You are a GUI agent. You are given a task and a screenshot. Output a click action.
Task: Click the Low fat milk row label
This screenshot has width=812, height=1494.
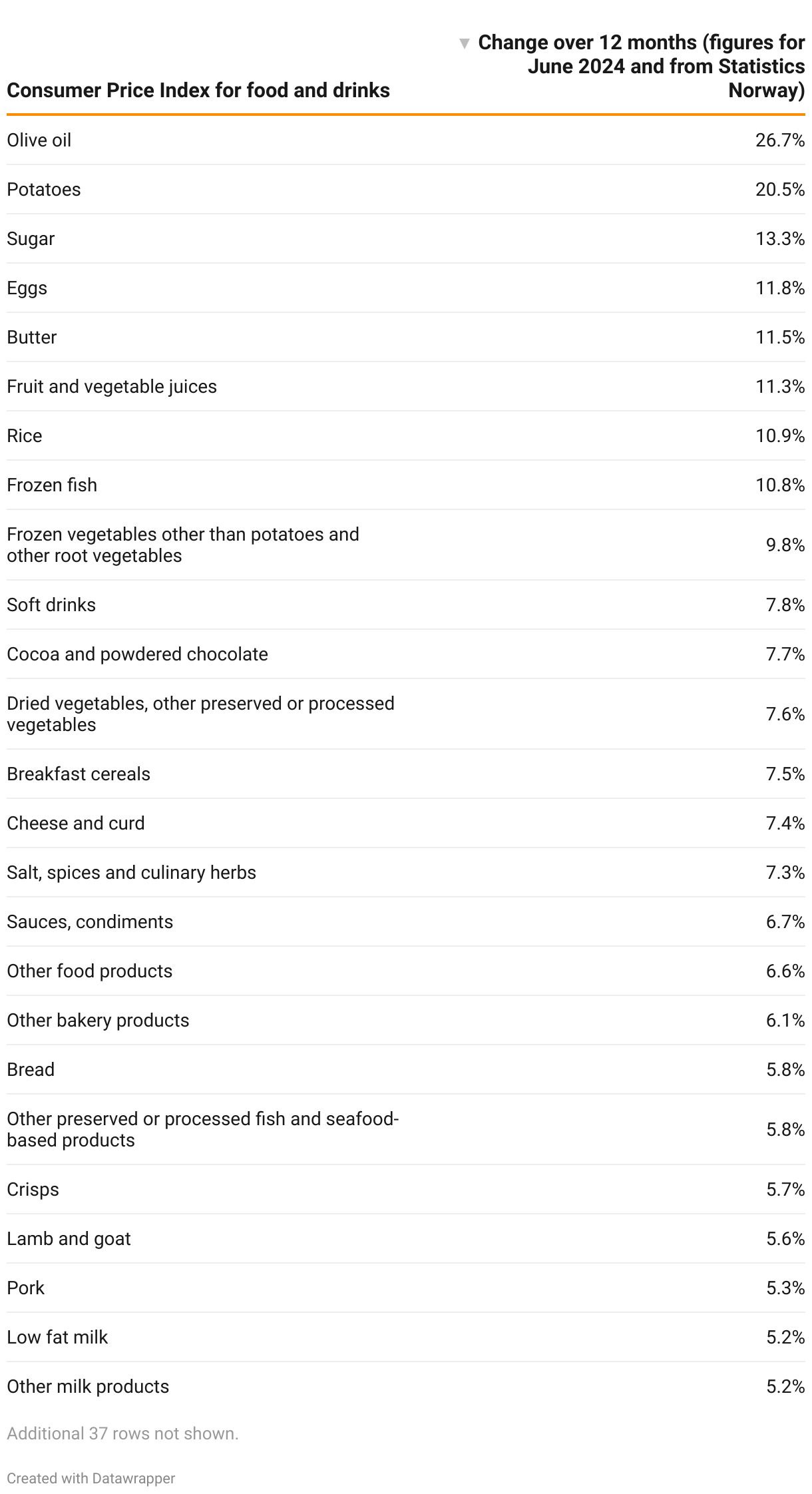tap(57, 1338)
